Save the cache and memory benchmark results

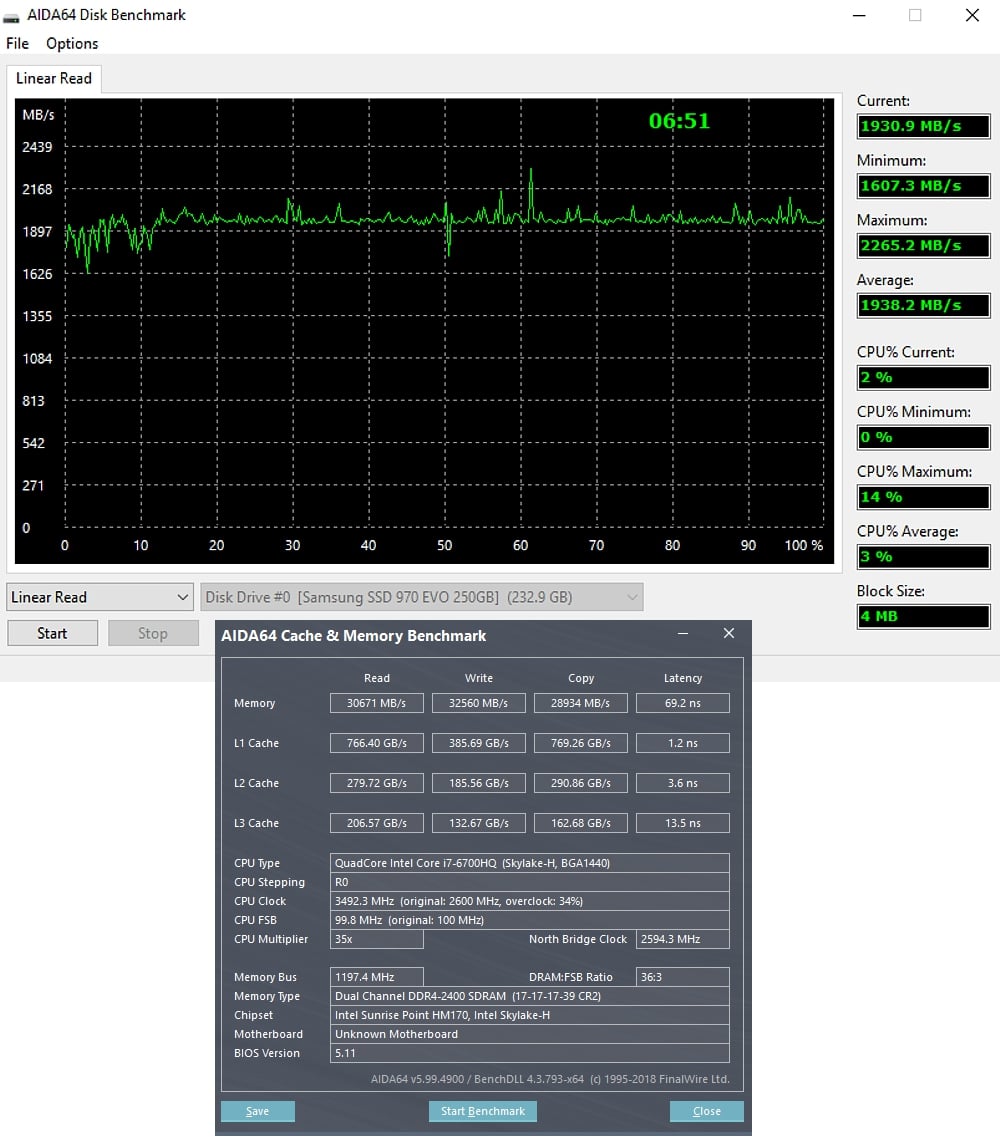[258, 1111]
